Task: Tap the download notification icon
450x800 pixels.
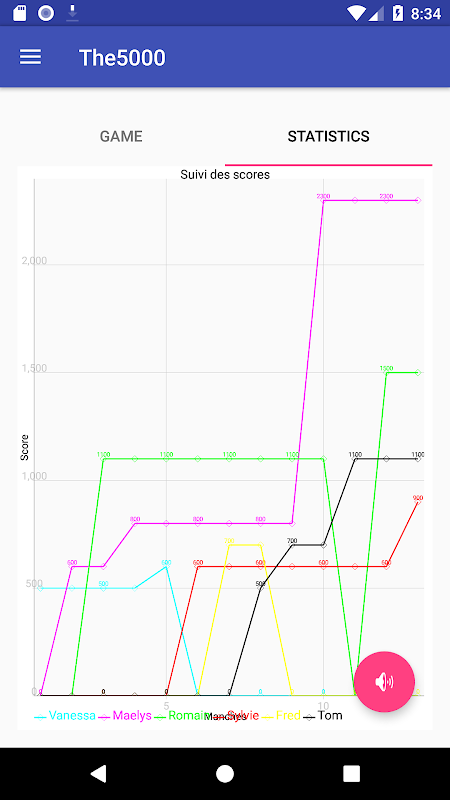Action: point(72,13)
